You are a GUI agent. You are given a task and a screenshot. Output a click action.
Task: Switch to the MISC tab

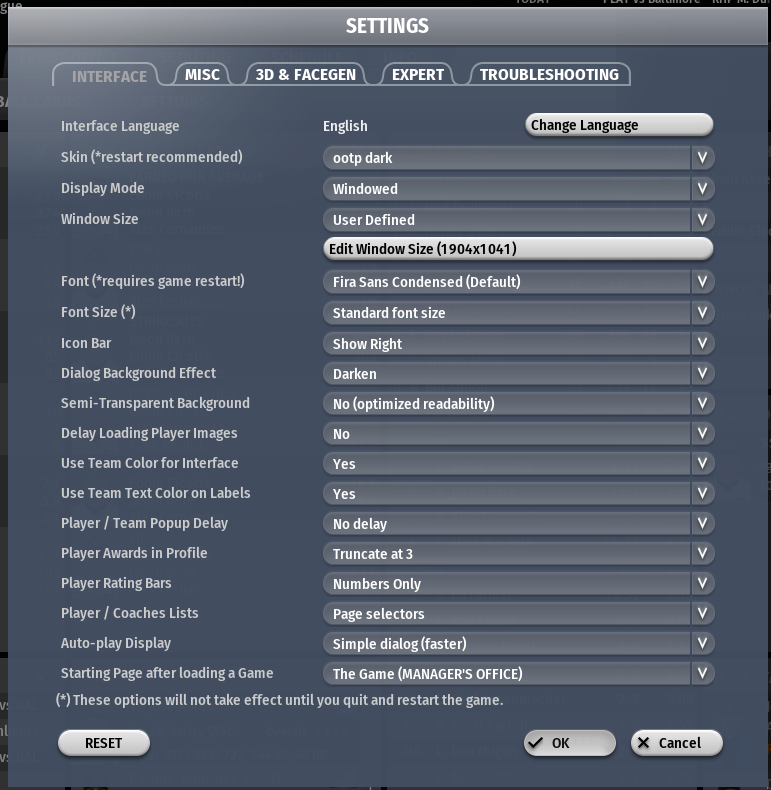pos(202,75)
